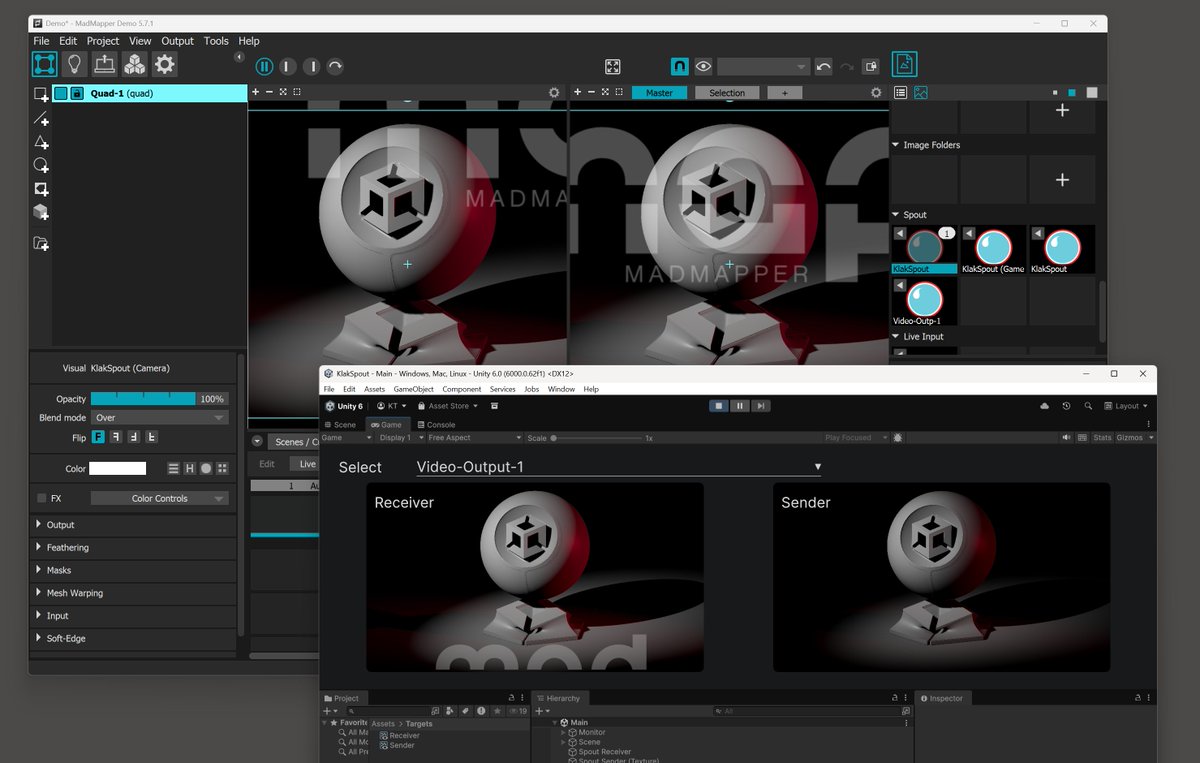The width and height of the screenshot is (1200, 763).
Task: Switch the media panel to thumbnail view
Action: pyautogui.click(x=920, y=93)
